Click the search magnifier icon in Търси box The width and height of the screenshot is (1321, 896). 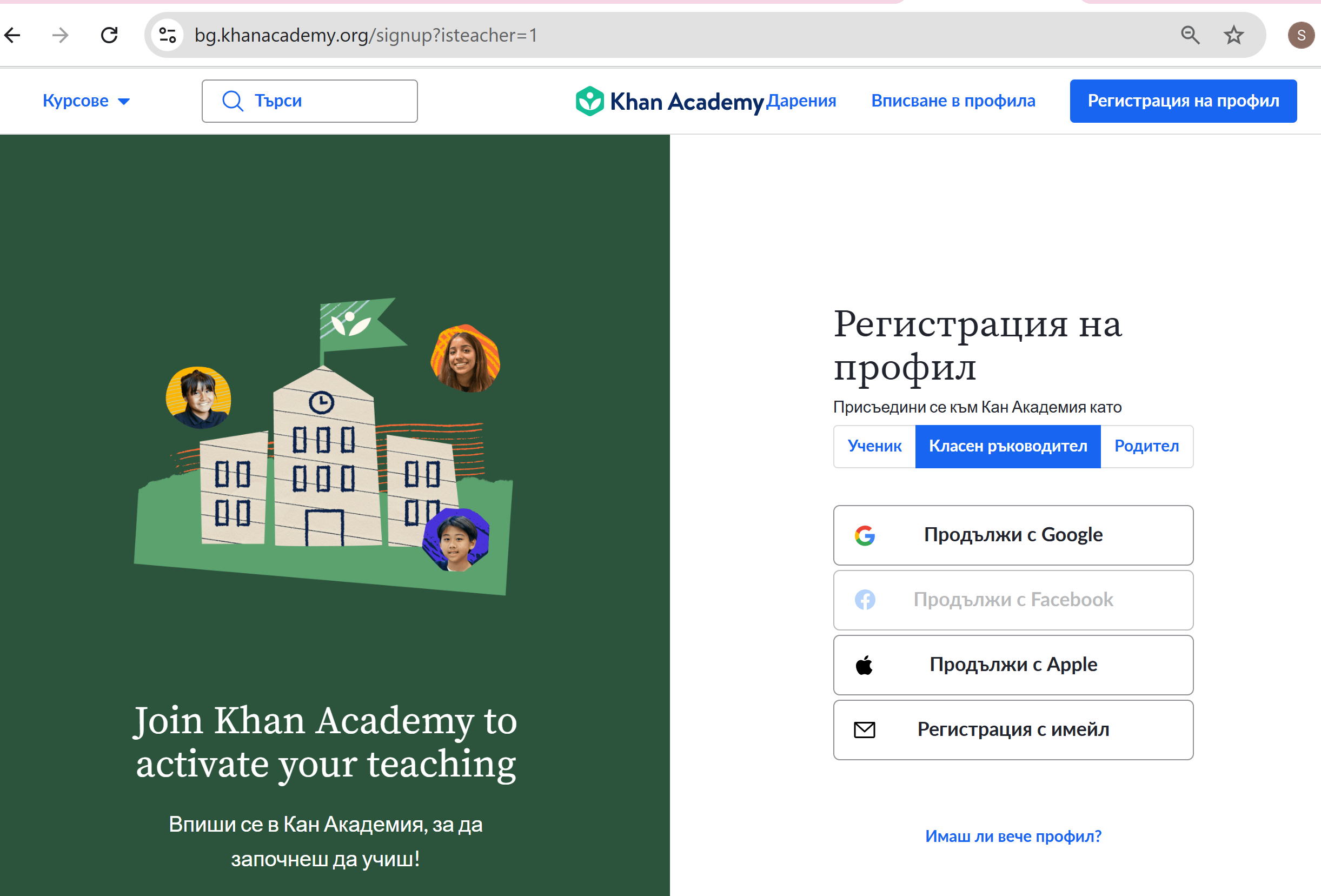pyautogui.click(x=233, y=101)
